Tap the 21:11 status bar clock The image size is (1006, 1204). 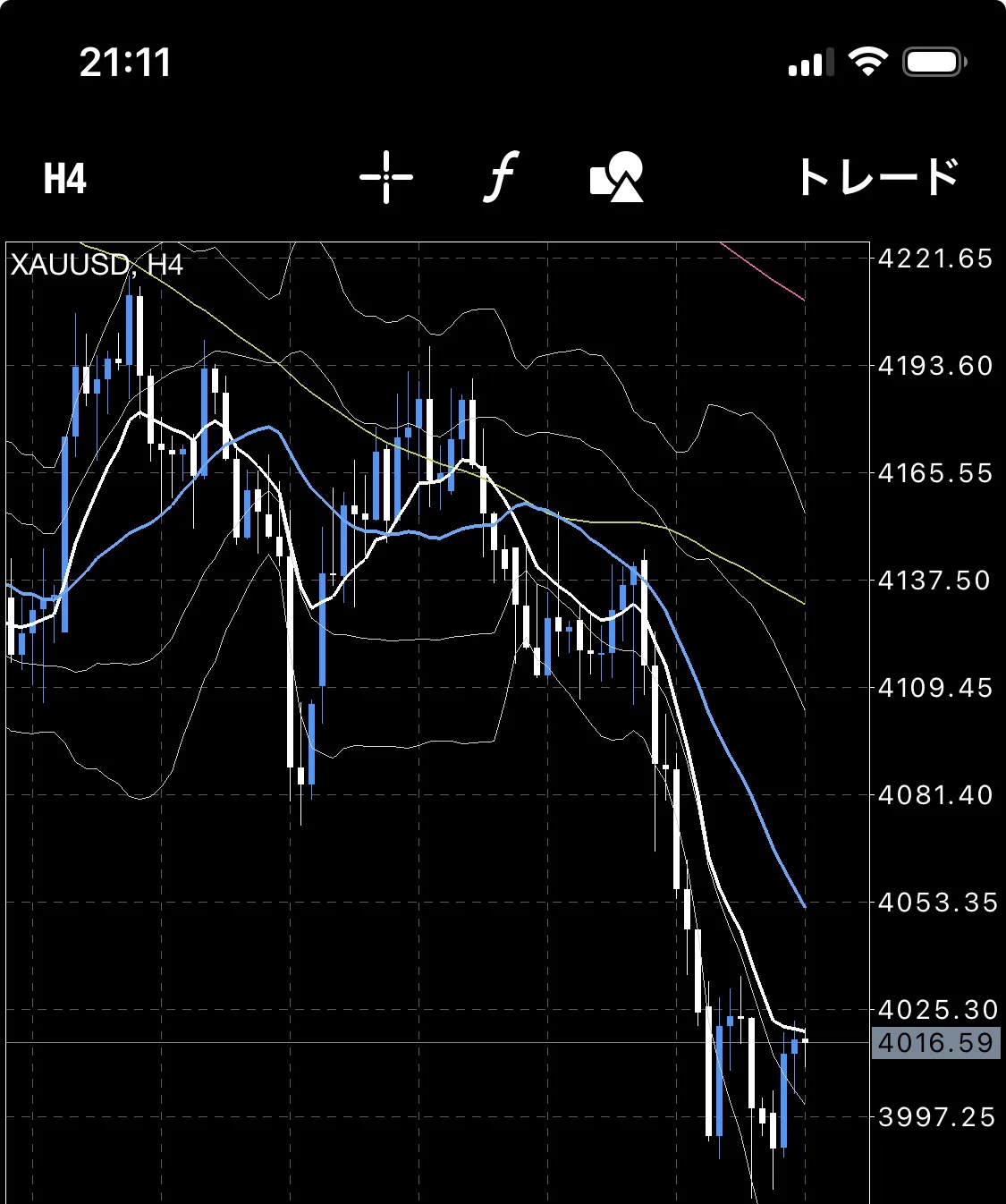tap(124, 63)
